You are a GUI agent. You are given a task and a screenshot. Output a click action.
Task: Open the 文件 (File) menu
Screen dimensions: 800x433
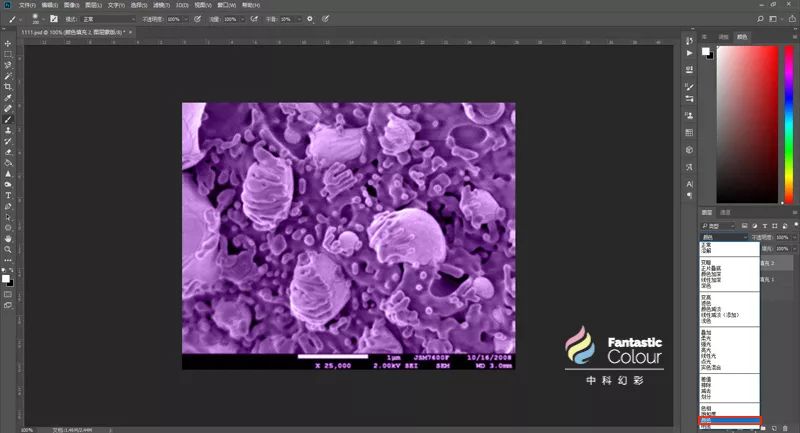coord(26,5)
